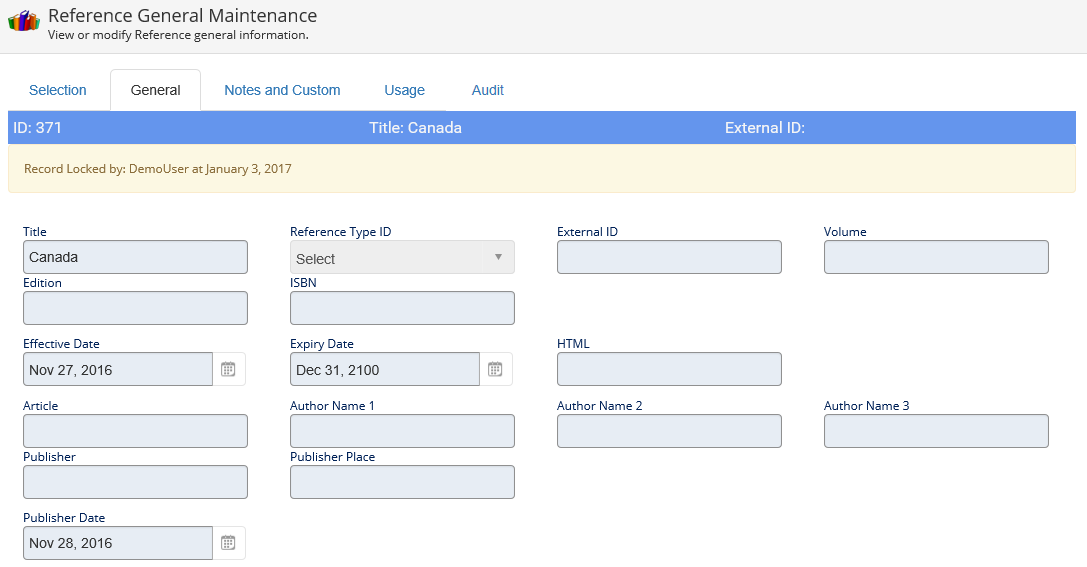Open the Notes and Custom tab
1087x567 pixels.
click(282, 90)
